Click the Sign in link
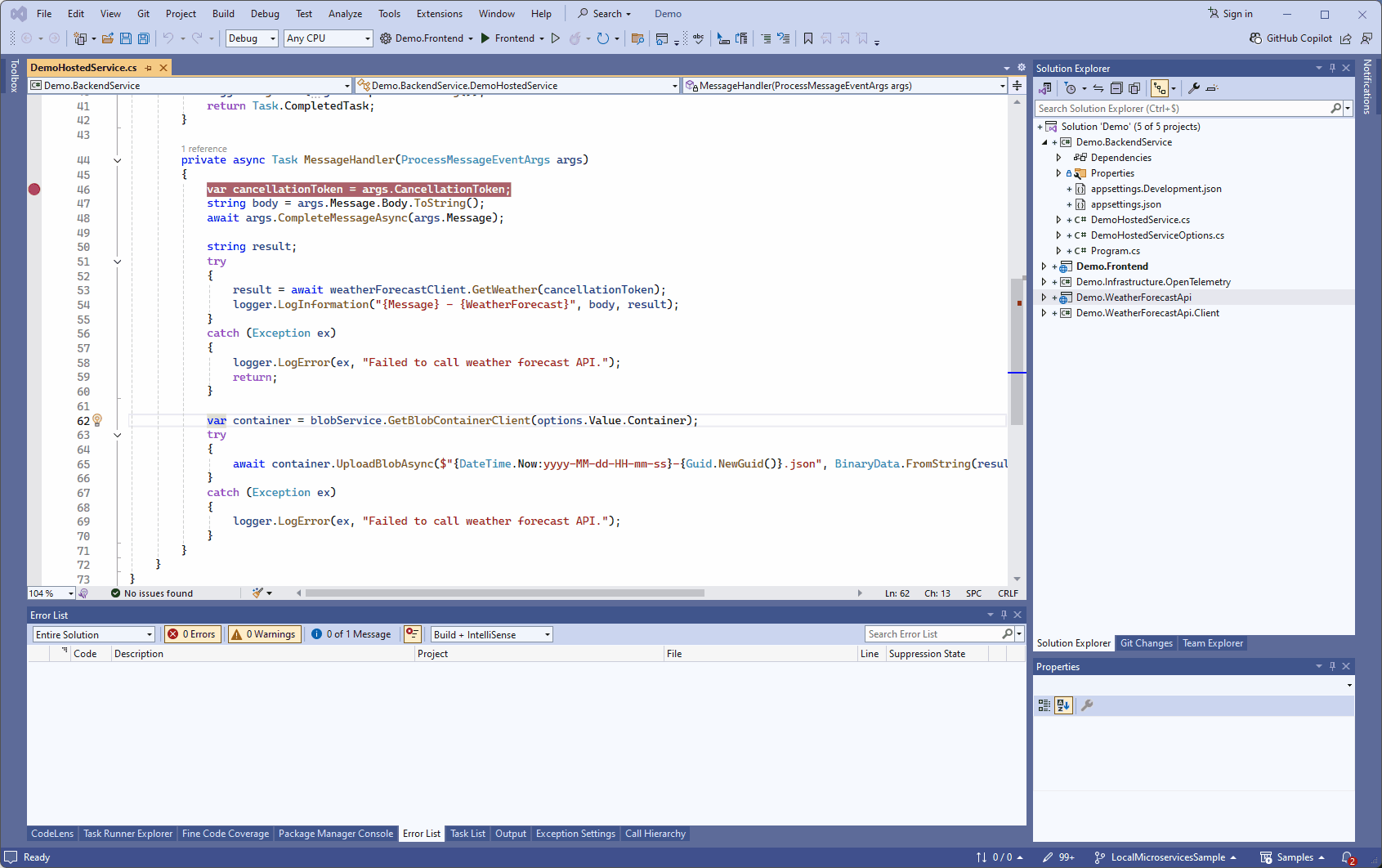This screenshot has height=868, width=1382. (x=1230, y=14)
